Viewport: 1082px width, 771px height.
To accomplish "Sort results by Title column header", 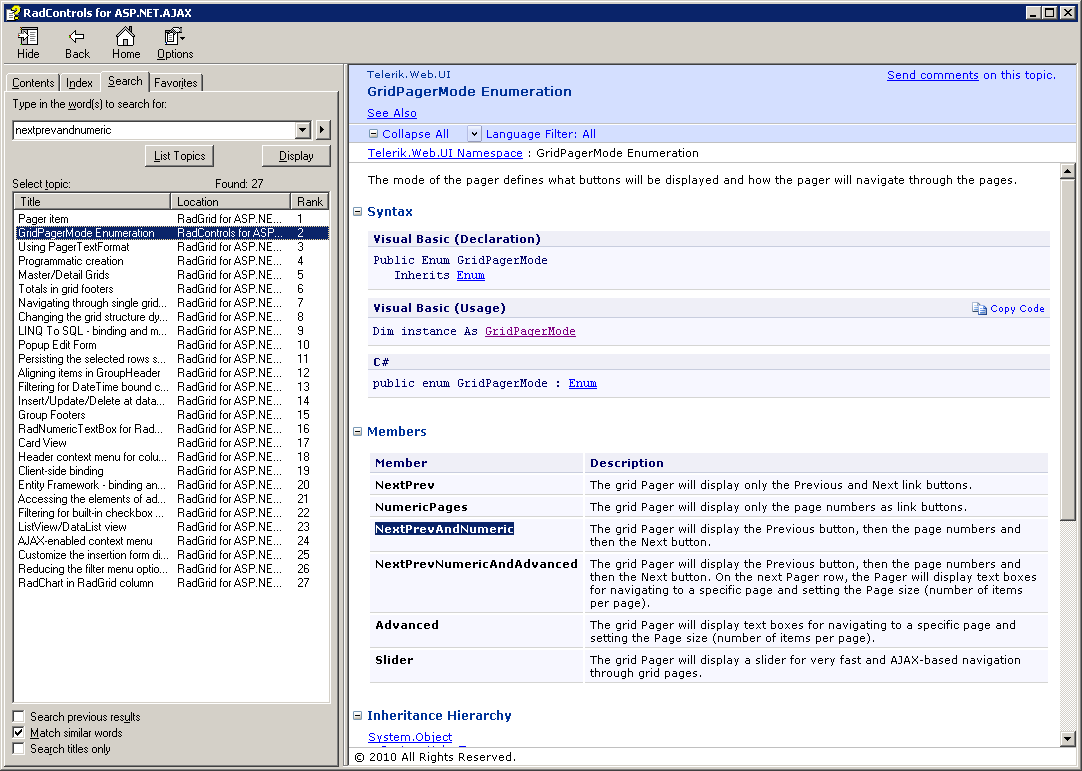I will (x=92, y=202).
